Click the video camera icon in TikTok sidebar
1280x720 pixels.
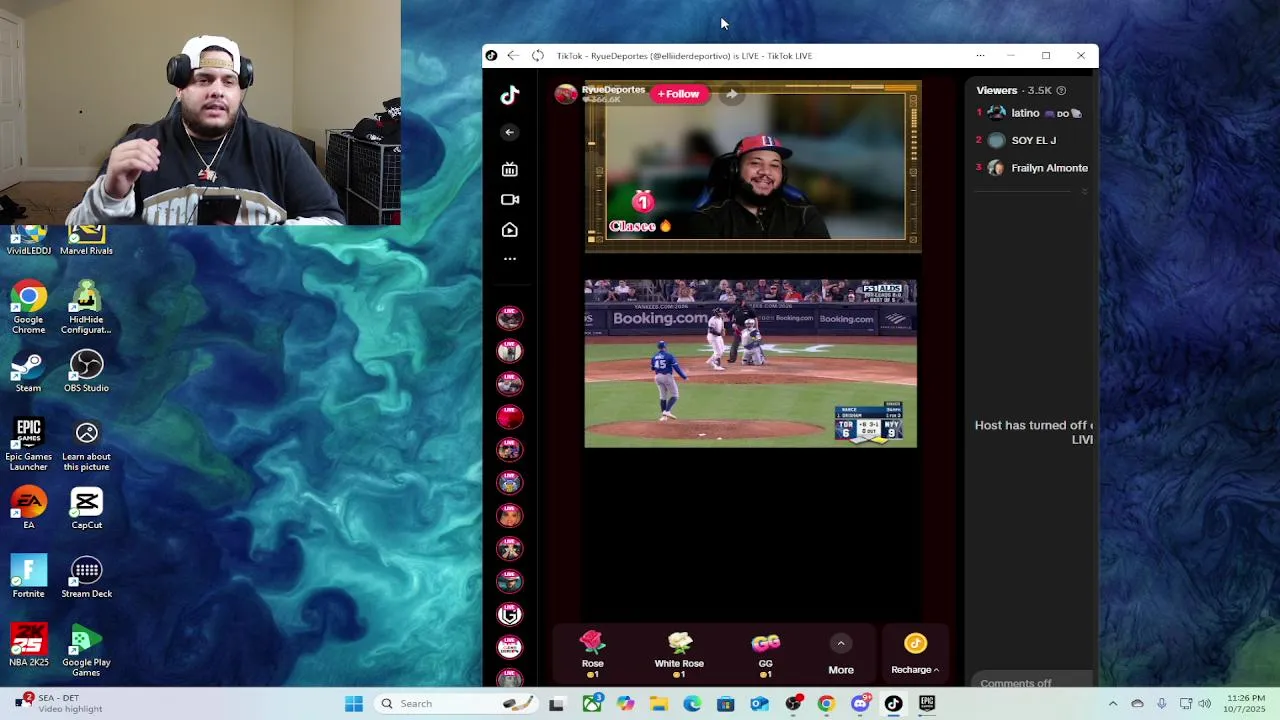pos(510,199)
